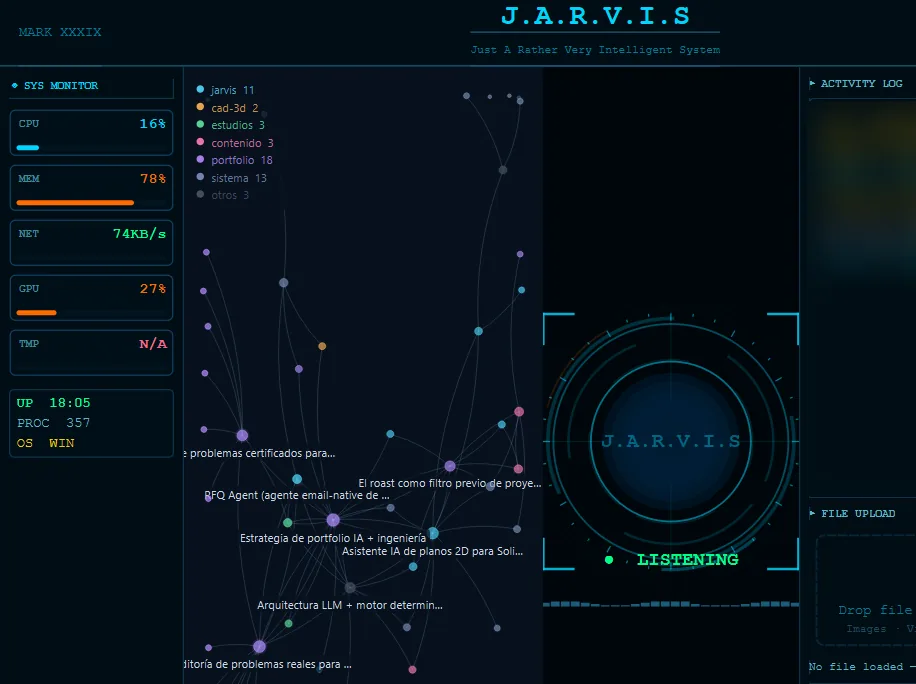Click the MARK XXXIX label
The width and height of the screenshot is (916, 684).
[x=60, y=32]
